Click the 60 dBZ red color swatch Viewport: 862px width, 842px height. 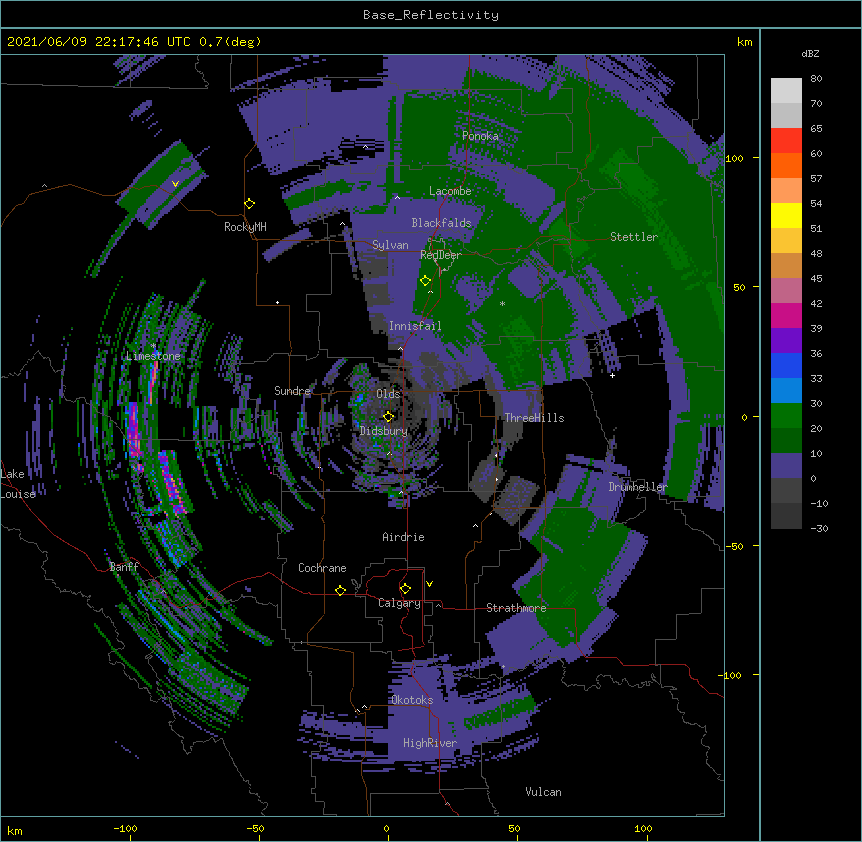(x=786, y=141)
